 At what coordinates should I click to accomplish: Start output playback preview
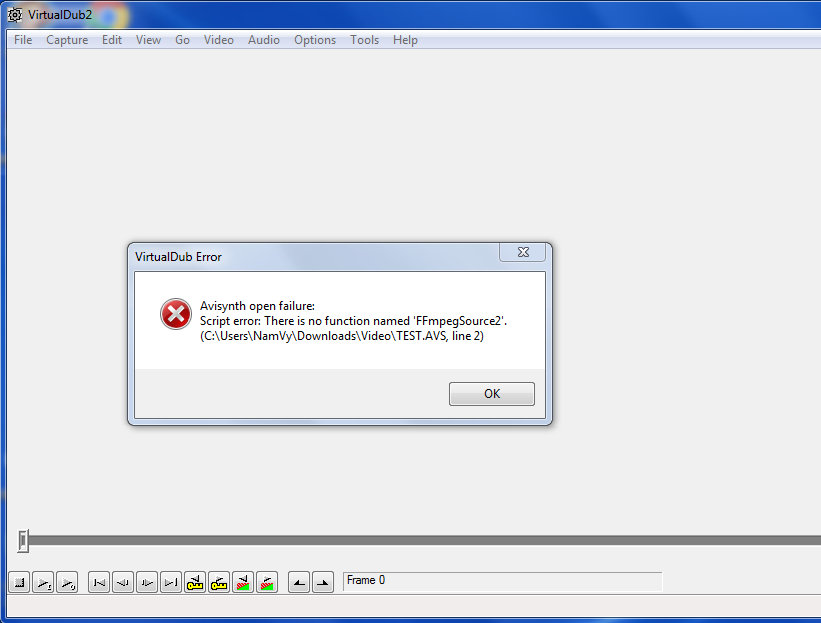67,582
